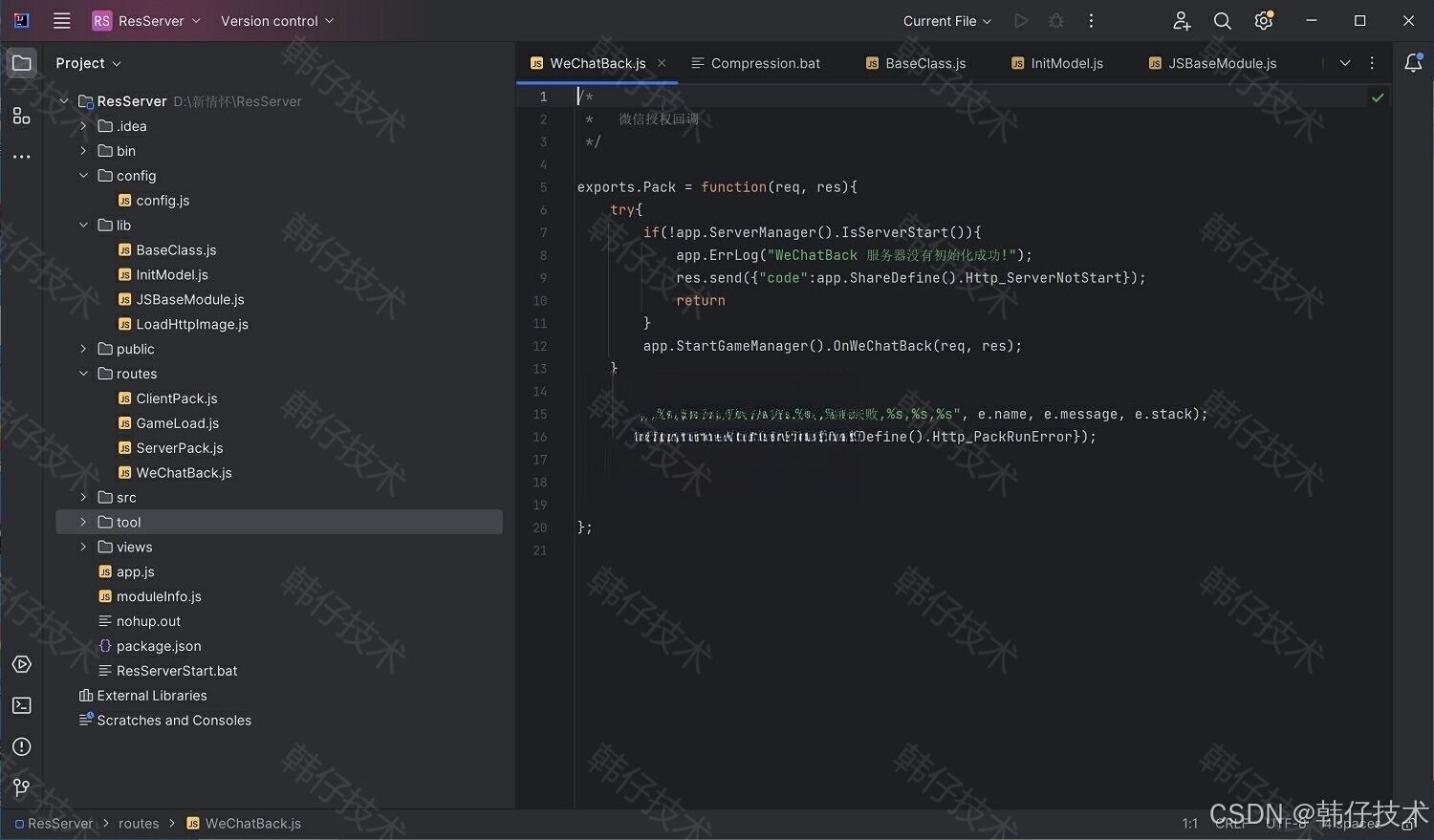Click the Run button

[x=1021, y=20]
